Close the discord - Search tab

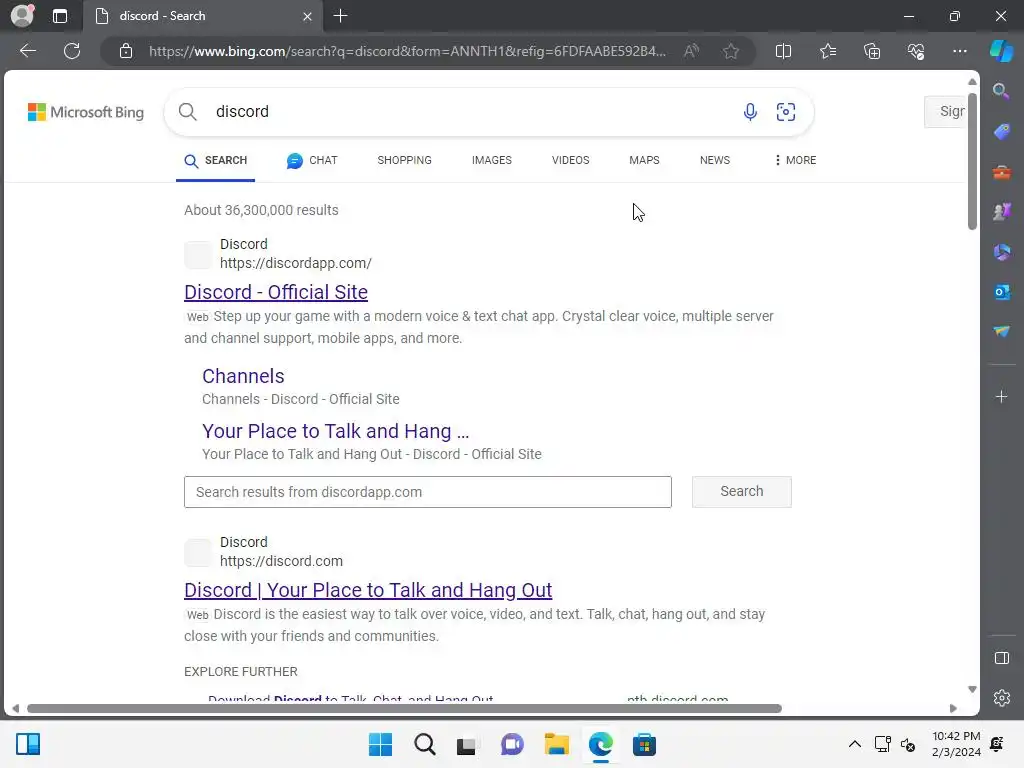click(x=307, y=16)
